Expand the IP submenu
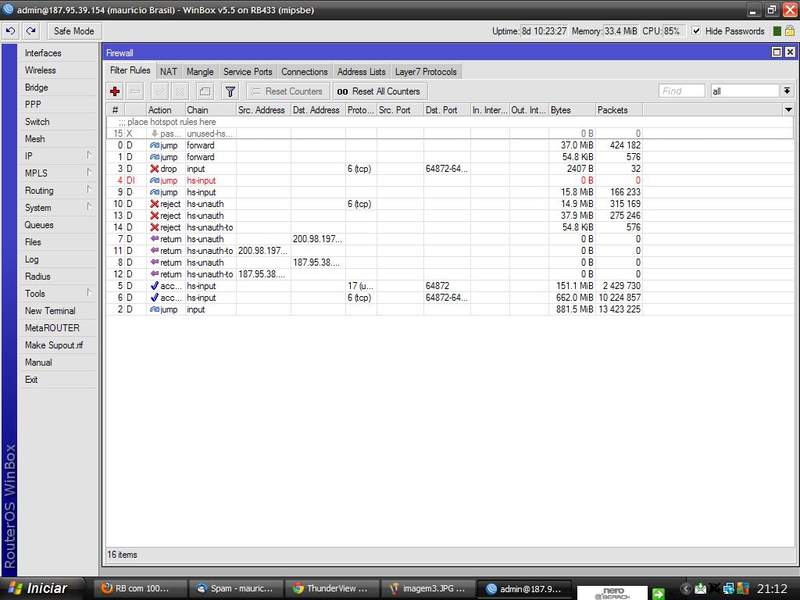Viewport: 800px width, 600px height. 58,156
